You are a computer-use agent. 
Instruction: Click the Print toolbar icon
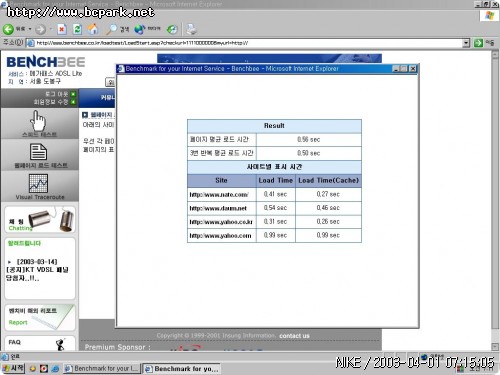click(x=191, y=29)
